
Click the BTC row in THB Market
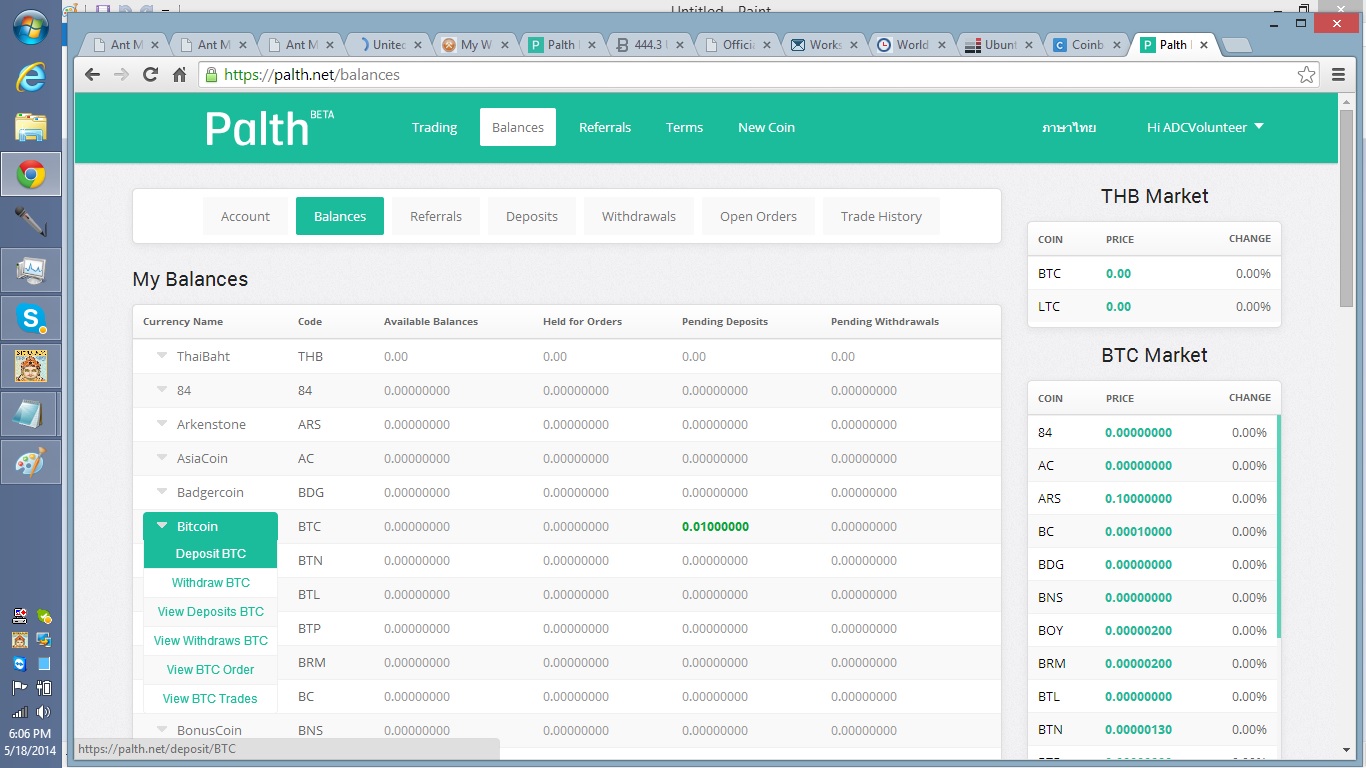pos(1154,273)
